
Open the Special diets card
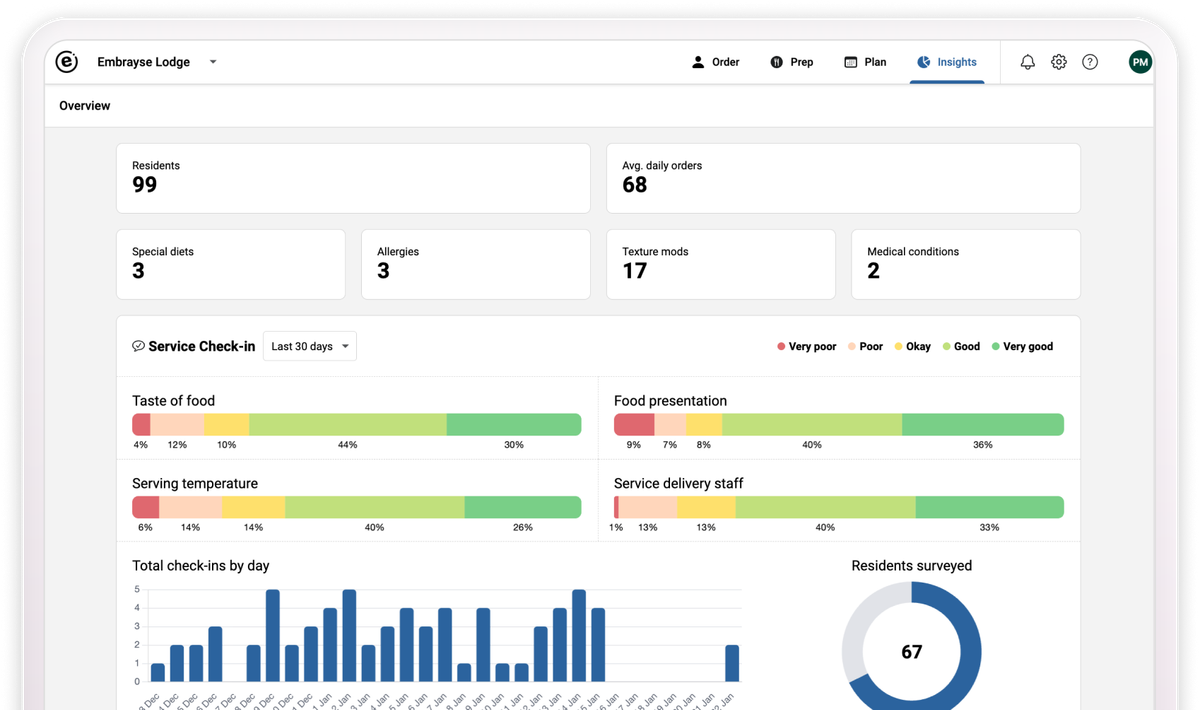[x=231, y=264]
